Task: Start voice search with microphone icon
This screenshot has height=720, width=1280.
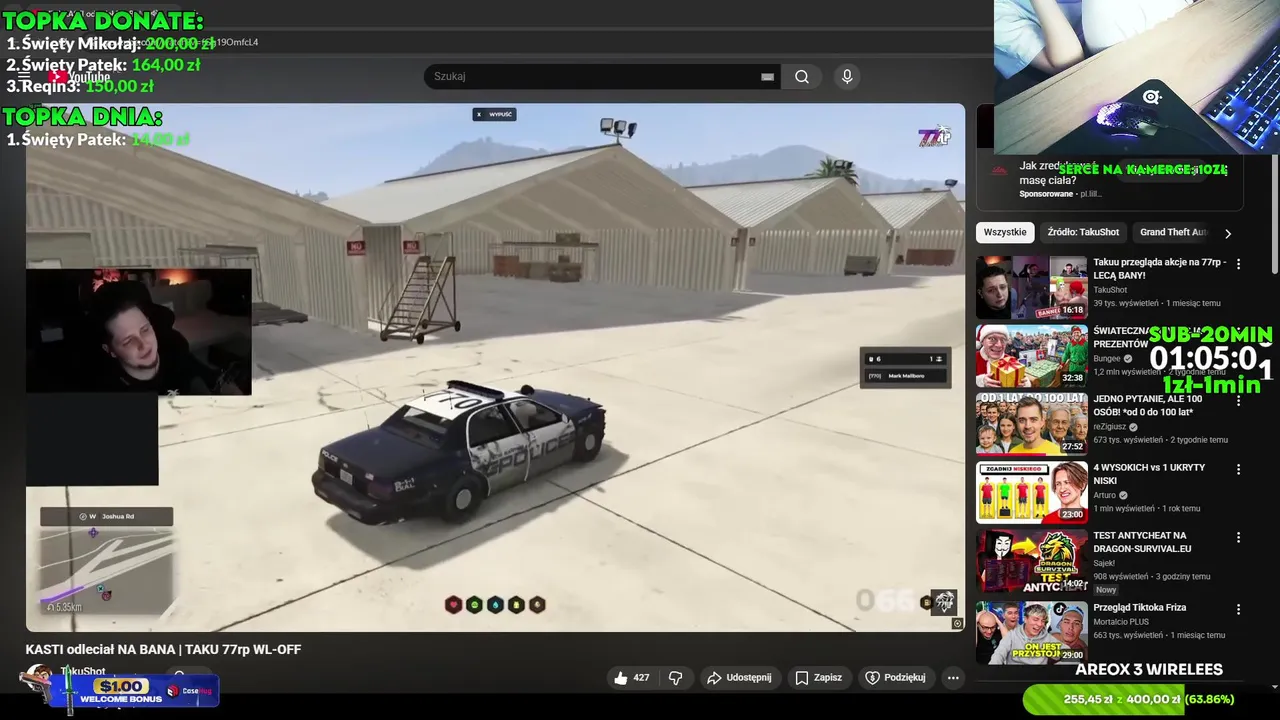Action: pyautogui.click(x=847, y=76)
